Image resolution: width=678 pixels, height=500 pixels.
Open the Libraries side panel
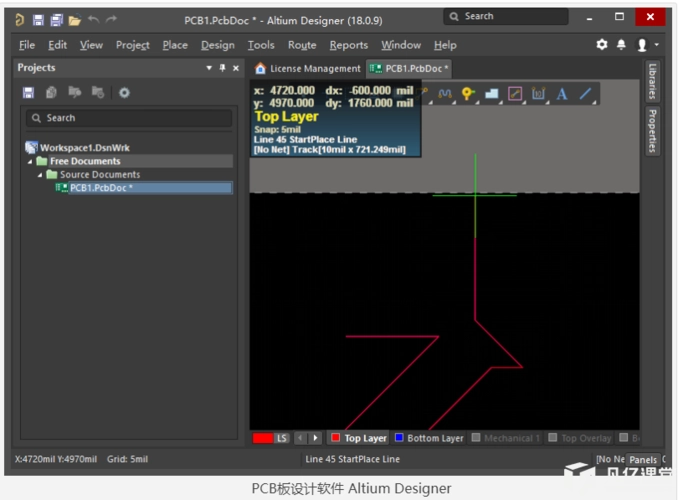point(652,81)
